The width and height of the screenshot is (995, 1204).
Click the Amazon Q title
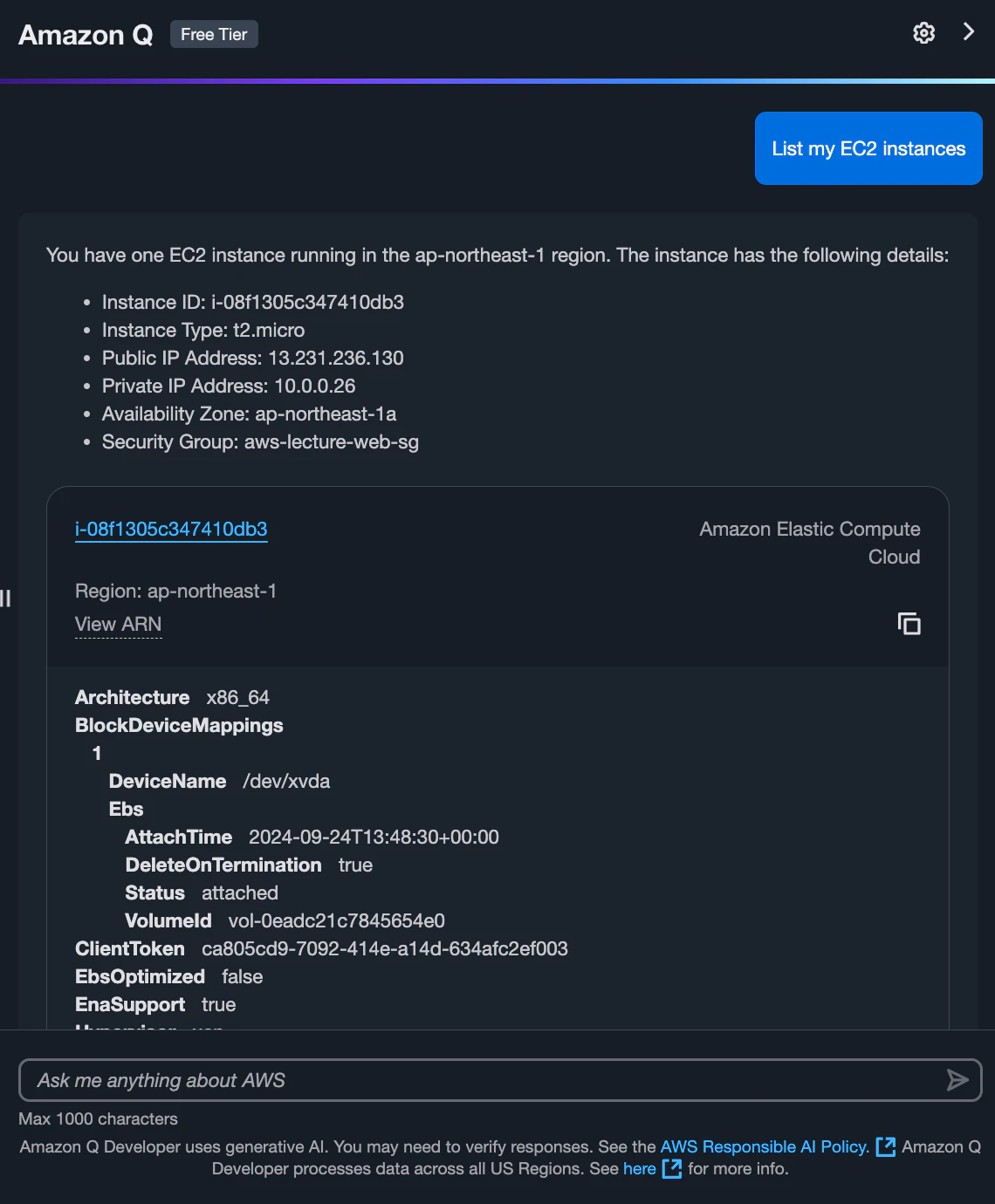[x=86, y=35]
